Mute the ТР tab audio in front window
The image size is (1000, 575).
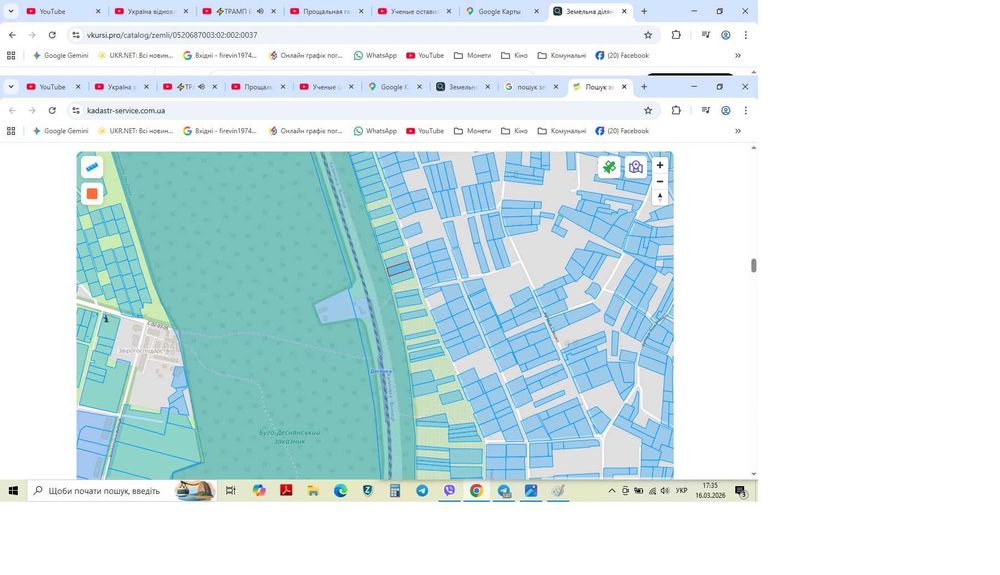point(201,87)
